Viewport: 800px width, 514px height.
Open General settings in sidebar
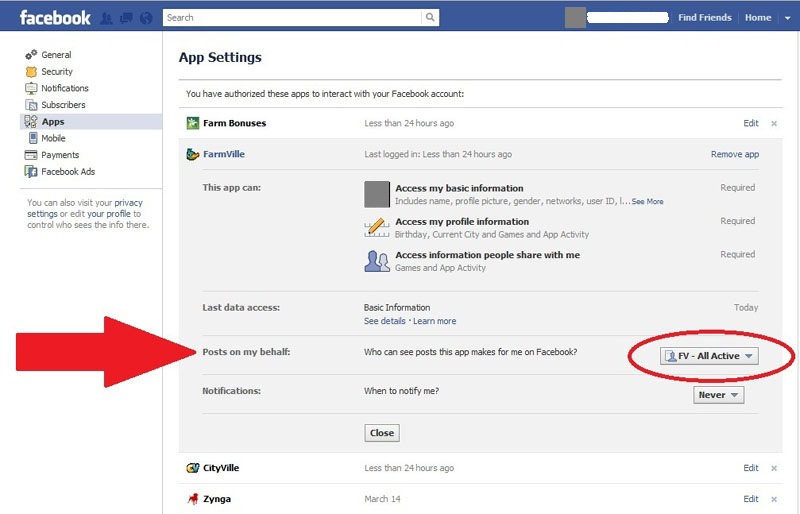click(x=56, y=55)
